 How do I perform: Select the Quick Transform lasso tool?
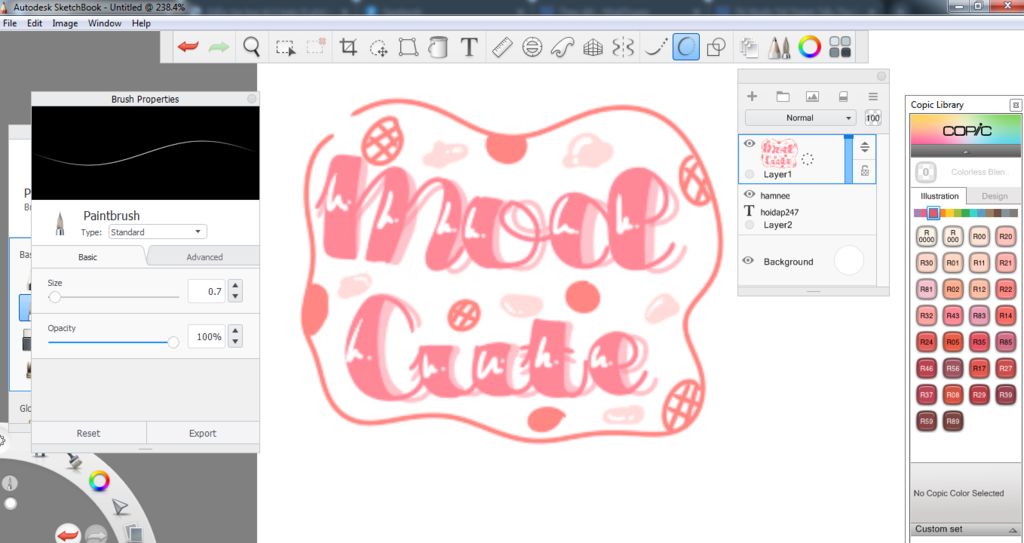(379, 48)
